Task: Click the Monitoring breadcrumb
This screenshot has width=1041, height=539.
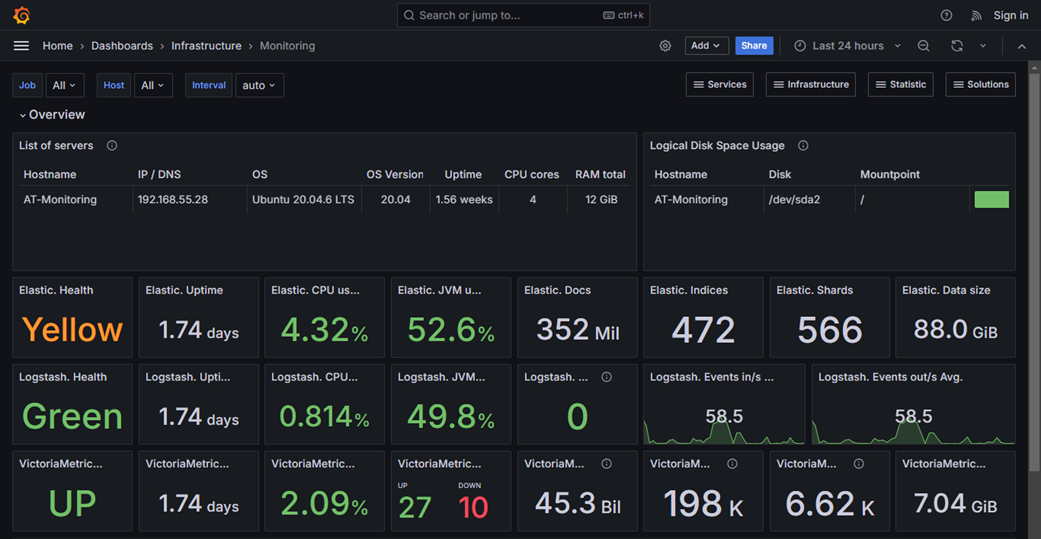Action: coord(287,46)
